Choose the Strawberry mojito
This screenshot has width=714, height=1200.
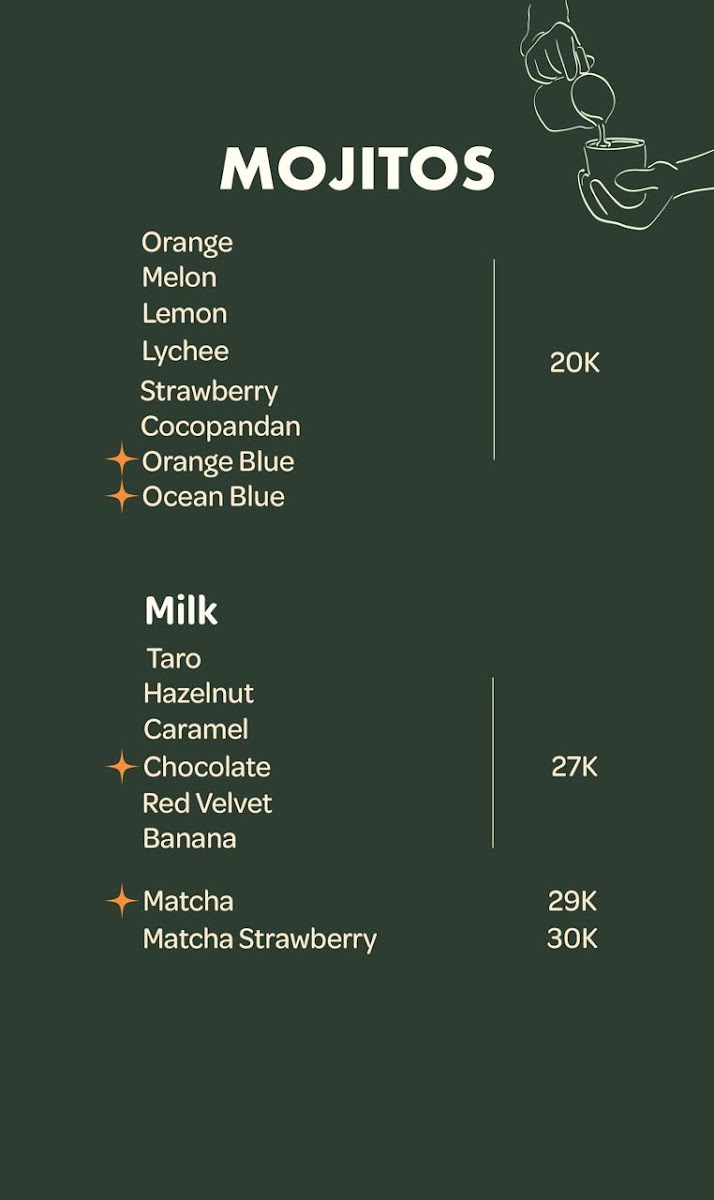click(209, 390)
